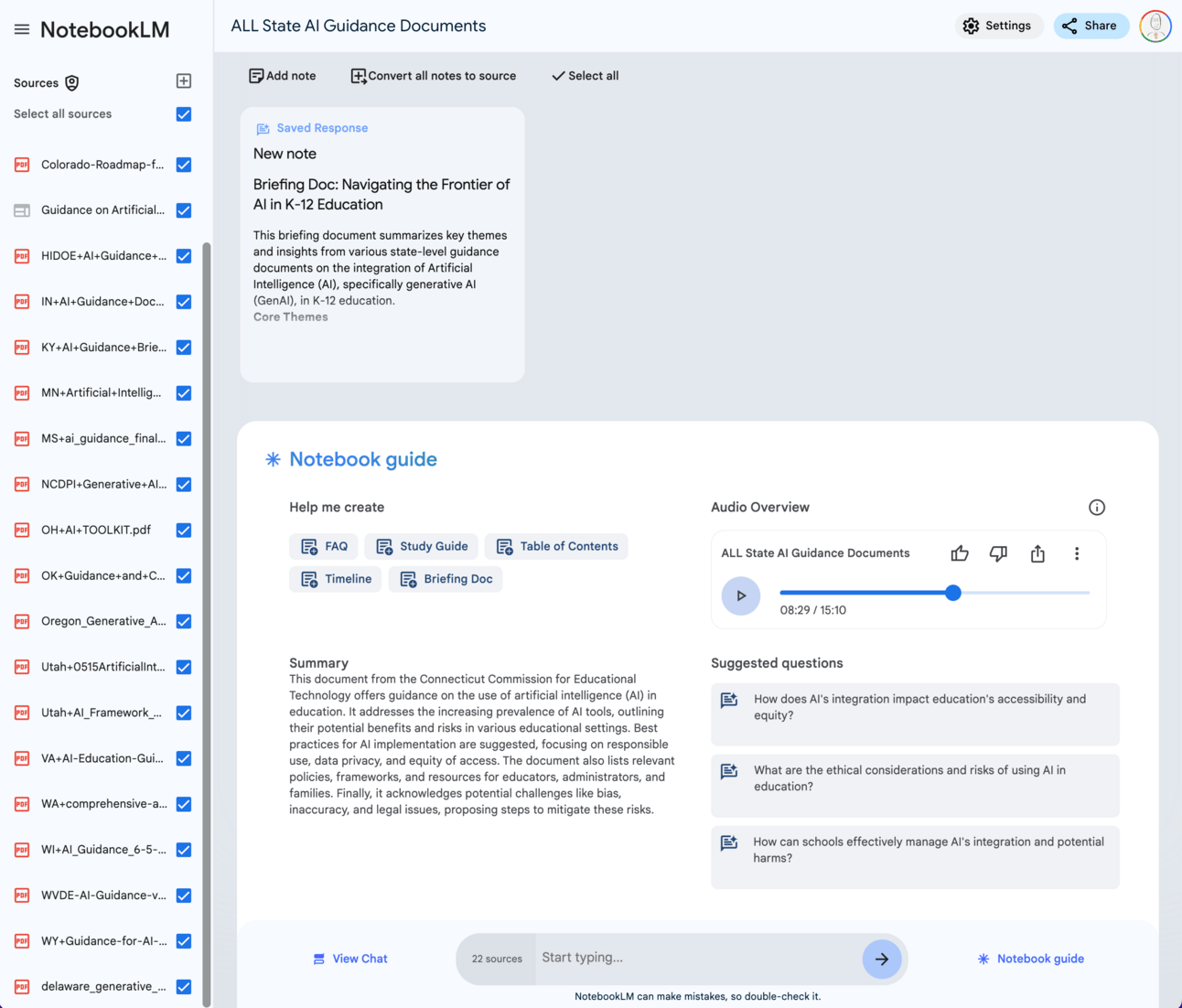The height and width of the screenshot is (1008, 1182).
Task: Generate a Table of Contents
Action: coord(556,547)
